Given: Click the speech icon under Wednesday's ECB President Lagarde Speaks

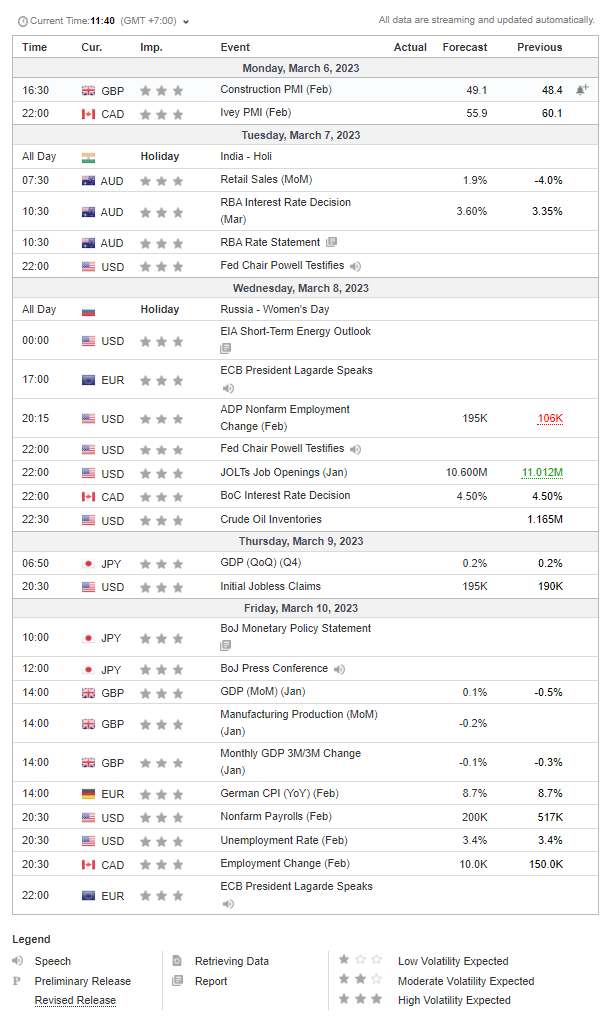Looking at the screenshot, I should coord(228,389).
